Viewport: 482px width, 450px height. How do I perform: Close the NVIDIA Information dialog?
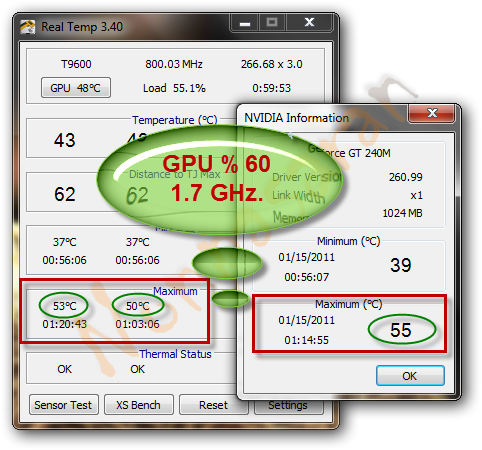pos(432,113)
